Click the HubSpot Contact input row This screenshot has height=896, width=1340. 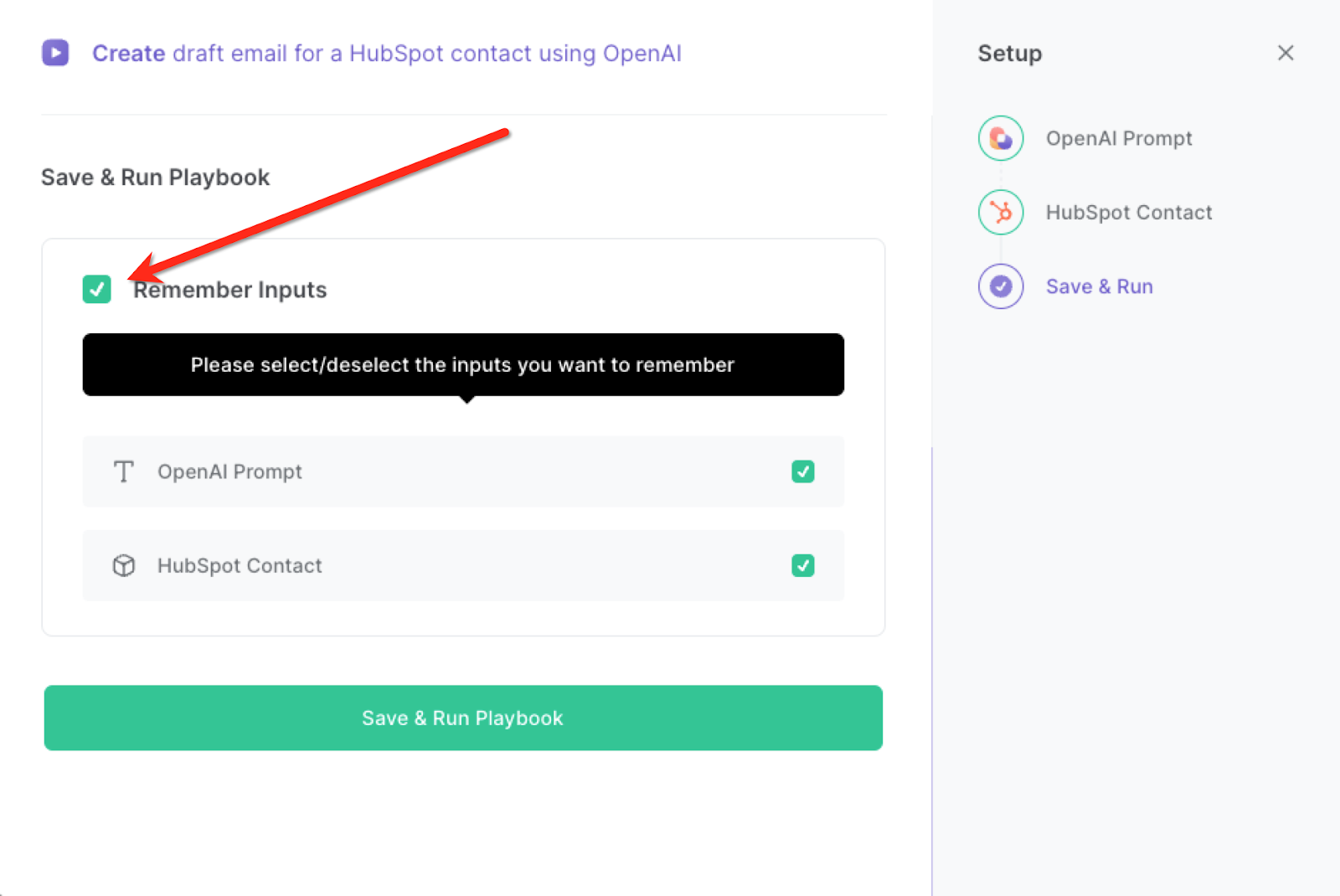(462, 565)
